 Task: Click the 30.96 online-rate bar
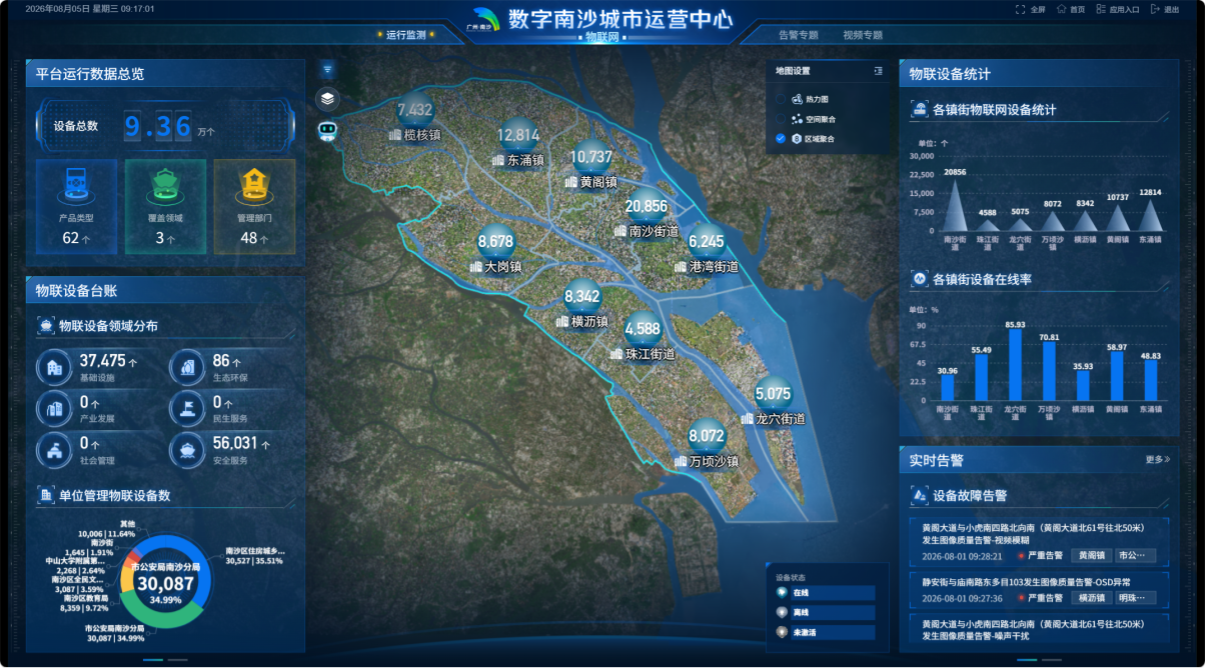[947, 388]
